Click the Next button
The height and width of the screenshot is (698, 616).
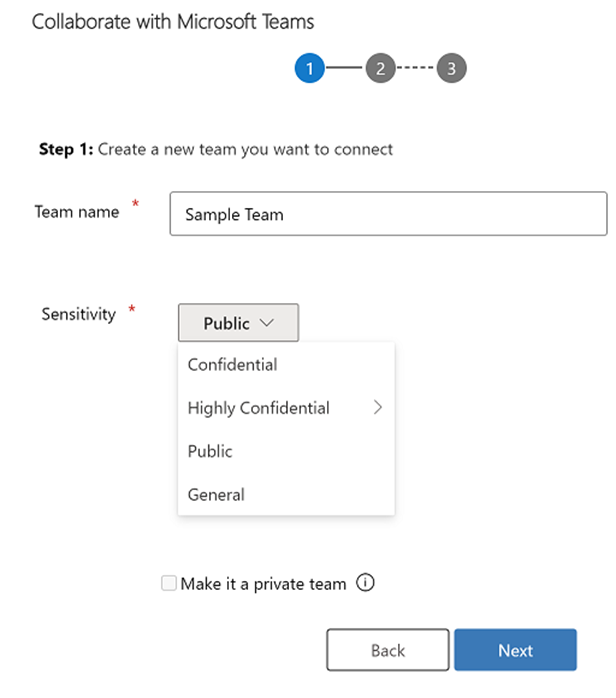pyautogui.click(x=515, y=650)
